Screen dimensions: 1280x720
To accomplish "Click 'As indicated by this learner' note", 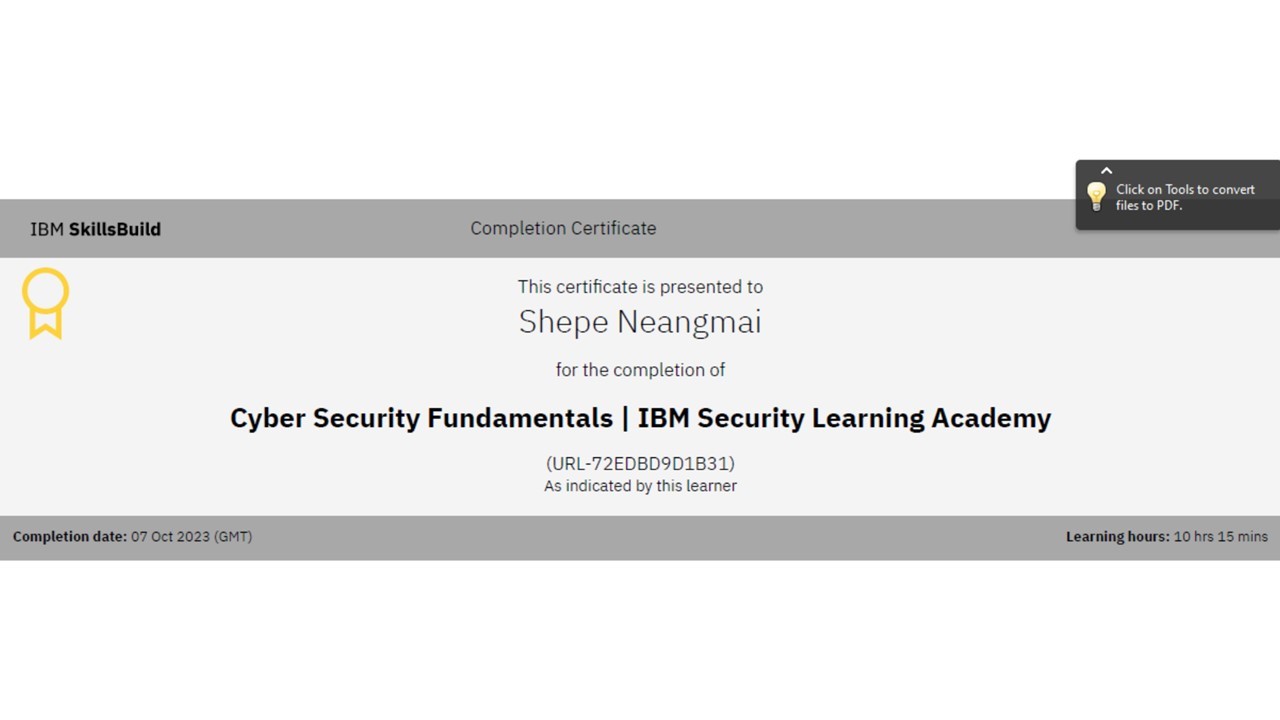I will tap(640, 486).
